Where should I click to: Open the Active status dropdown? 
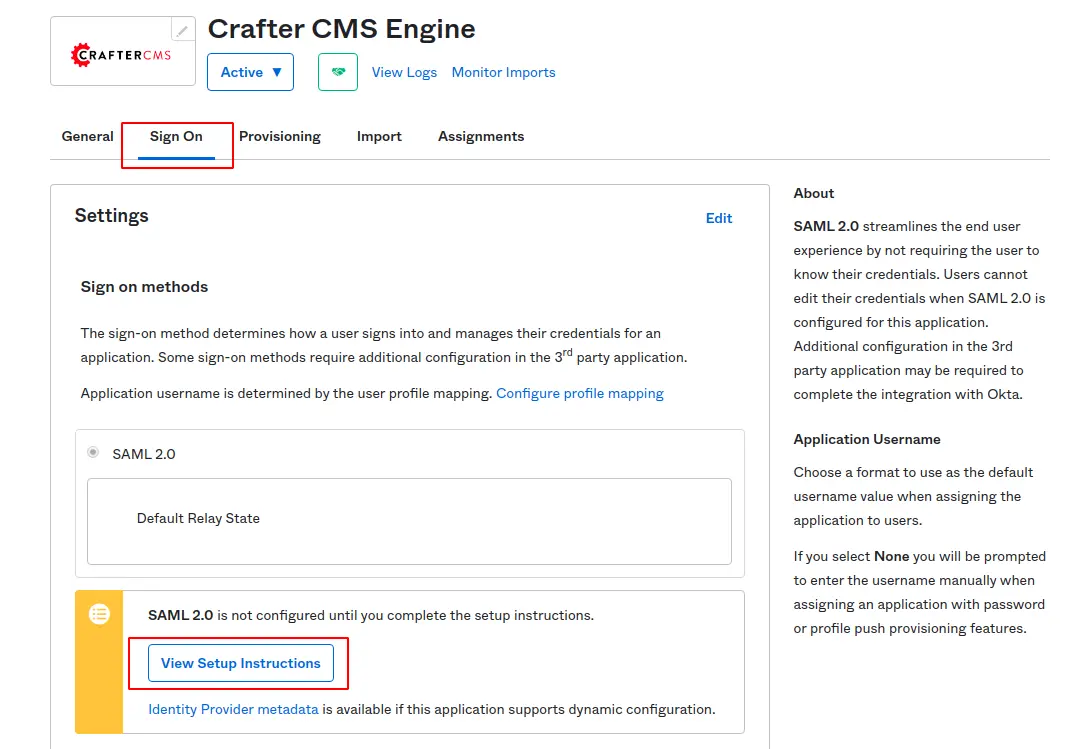click(250, 72)
